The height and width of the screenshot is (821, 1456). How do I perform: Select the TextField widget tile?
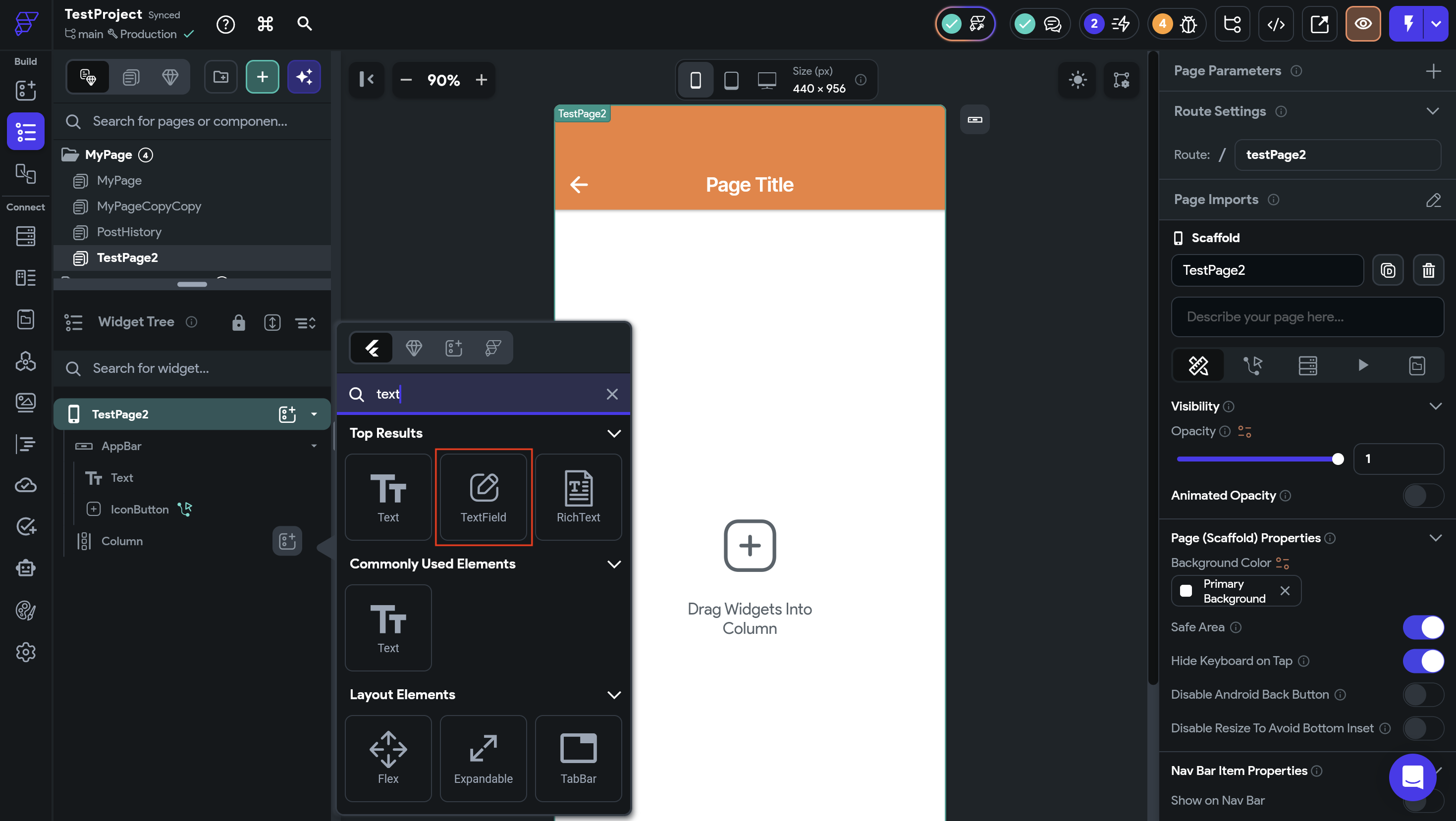[x=483, y=497]
